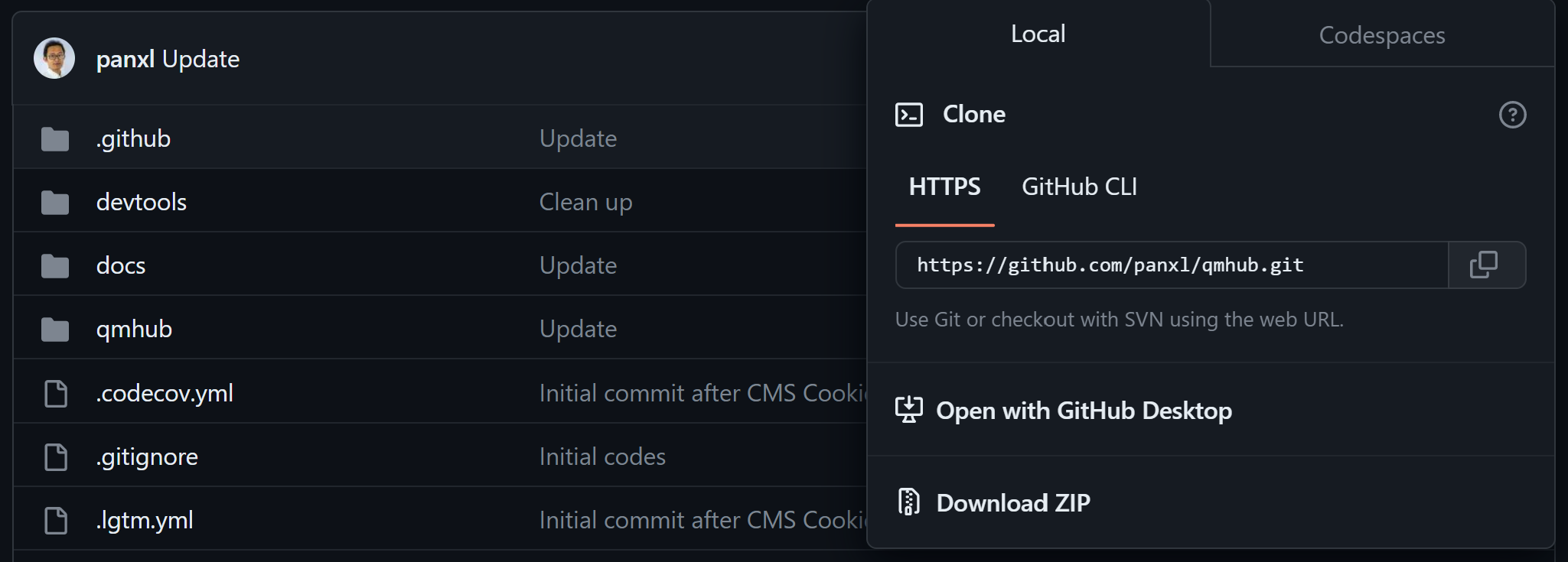
Task: Open the .github folder icon
Action: click(x=55, y=138)
